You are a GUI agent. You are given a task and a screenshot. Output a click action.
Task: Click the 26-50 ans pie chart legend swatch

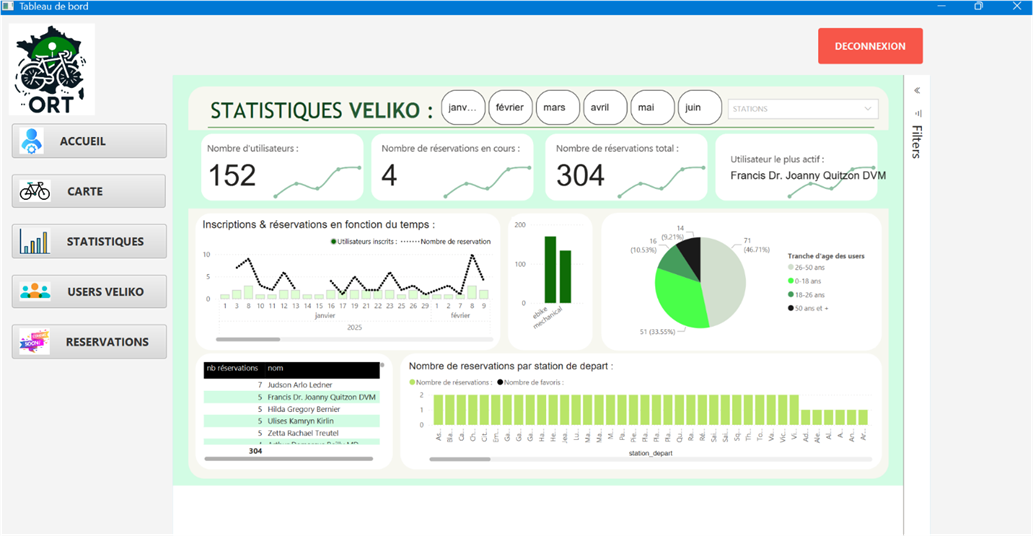[792, 268]
